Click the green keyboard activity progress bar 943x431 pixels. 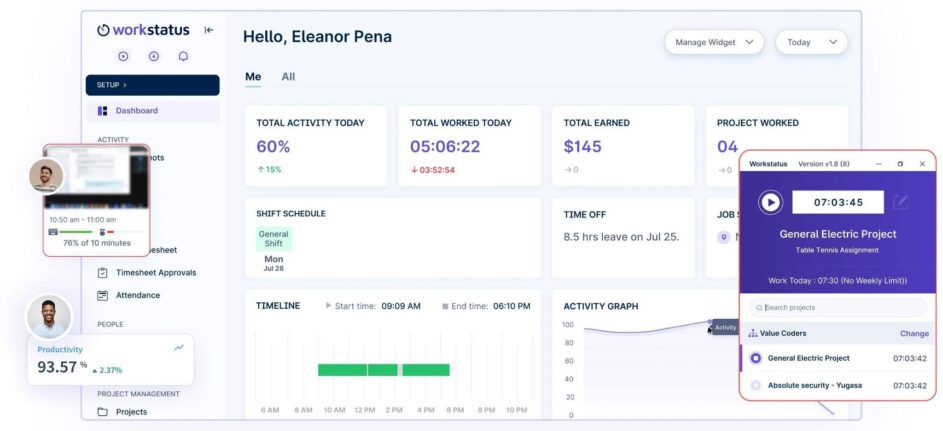pyautogui.click(x=75, y=231)
